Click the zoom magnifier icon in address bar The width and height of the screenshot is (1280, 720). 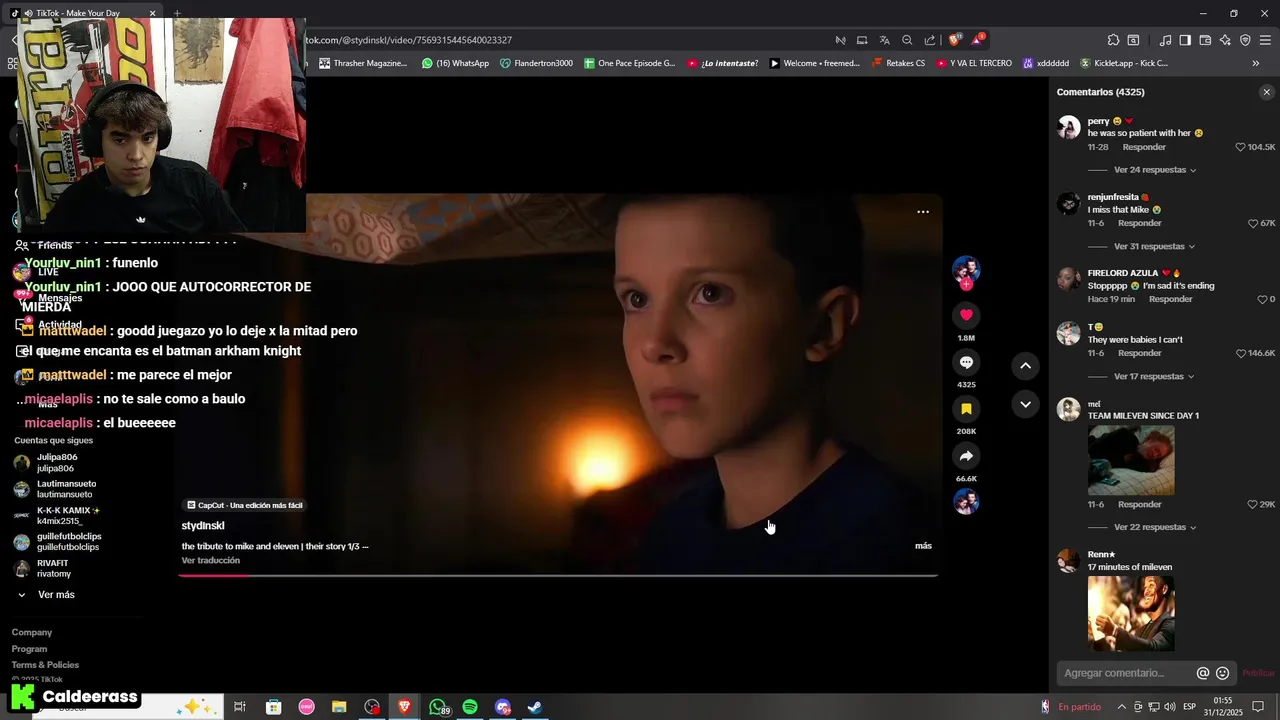pos(907,40)
